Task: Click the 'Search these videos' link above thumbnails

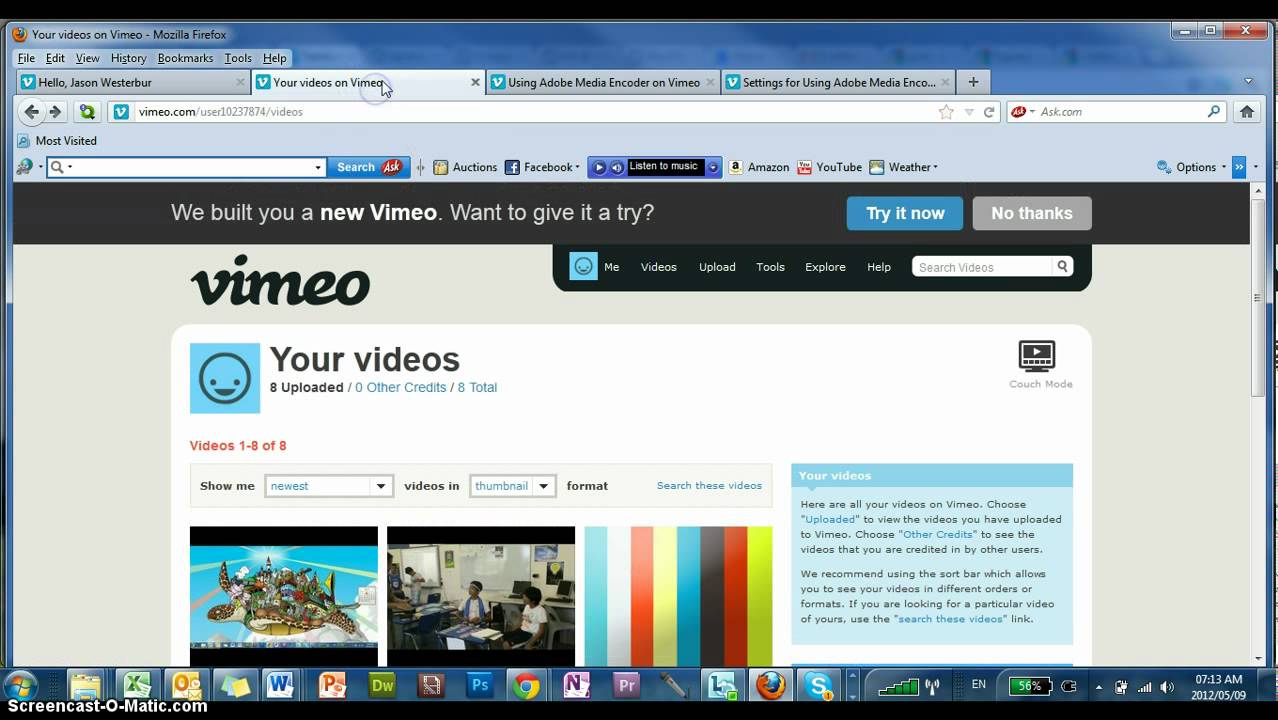Action: pyautogui.click(x=709, y=485)
